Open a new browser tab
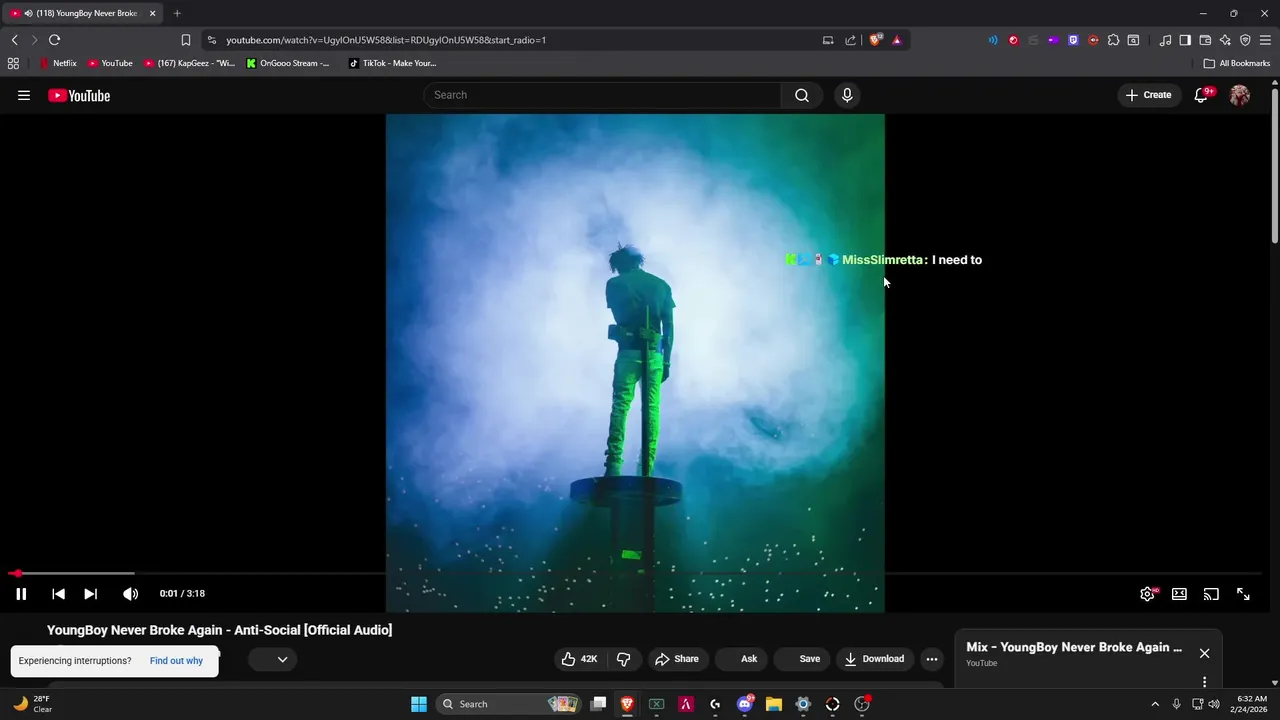This screenshot has width=1280, height=720. click(x=177, y=13)
